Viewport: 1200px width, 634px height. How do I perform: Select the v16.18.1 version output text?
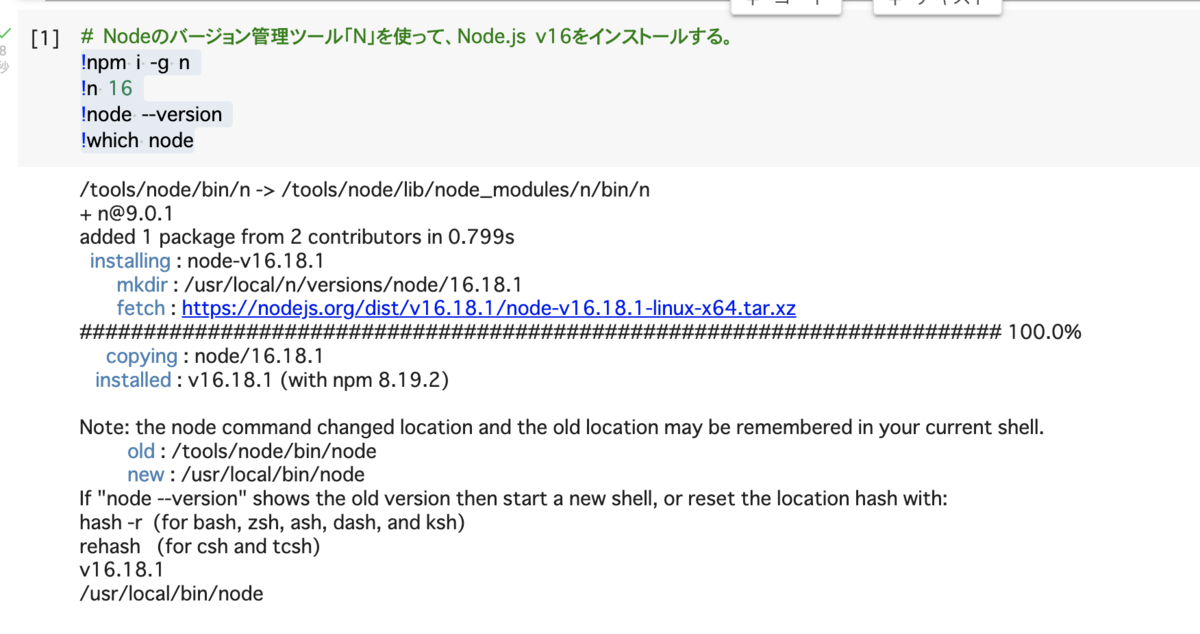click(x=110, y=569)
